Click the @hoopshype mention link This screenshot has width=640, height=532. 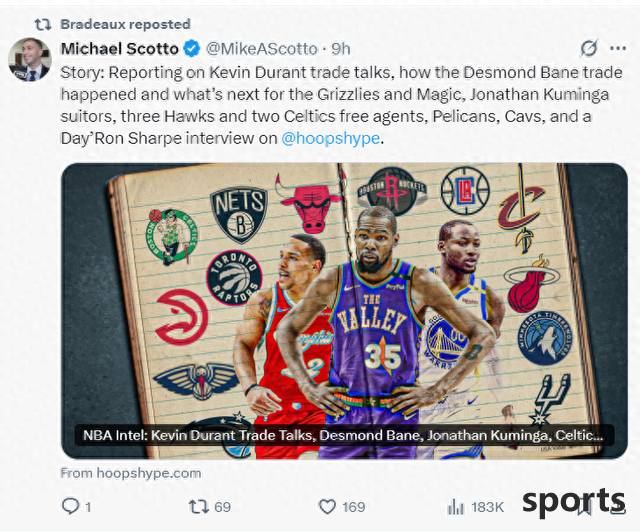click(331, 138)
